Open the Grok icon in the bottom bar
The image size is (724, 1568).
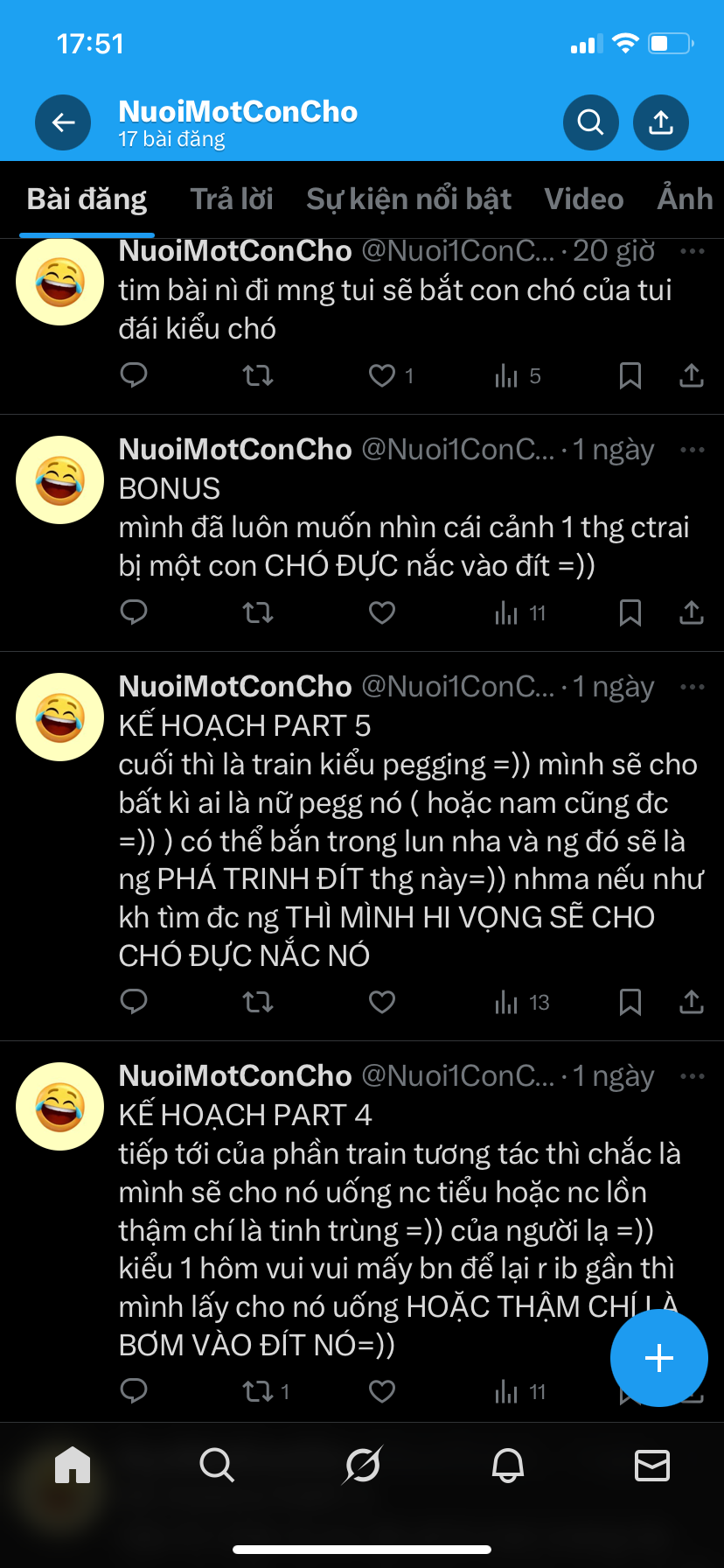click(x=362, y=1465)
